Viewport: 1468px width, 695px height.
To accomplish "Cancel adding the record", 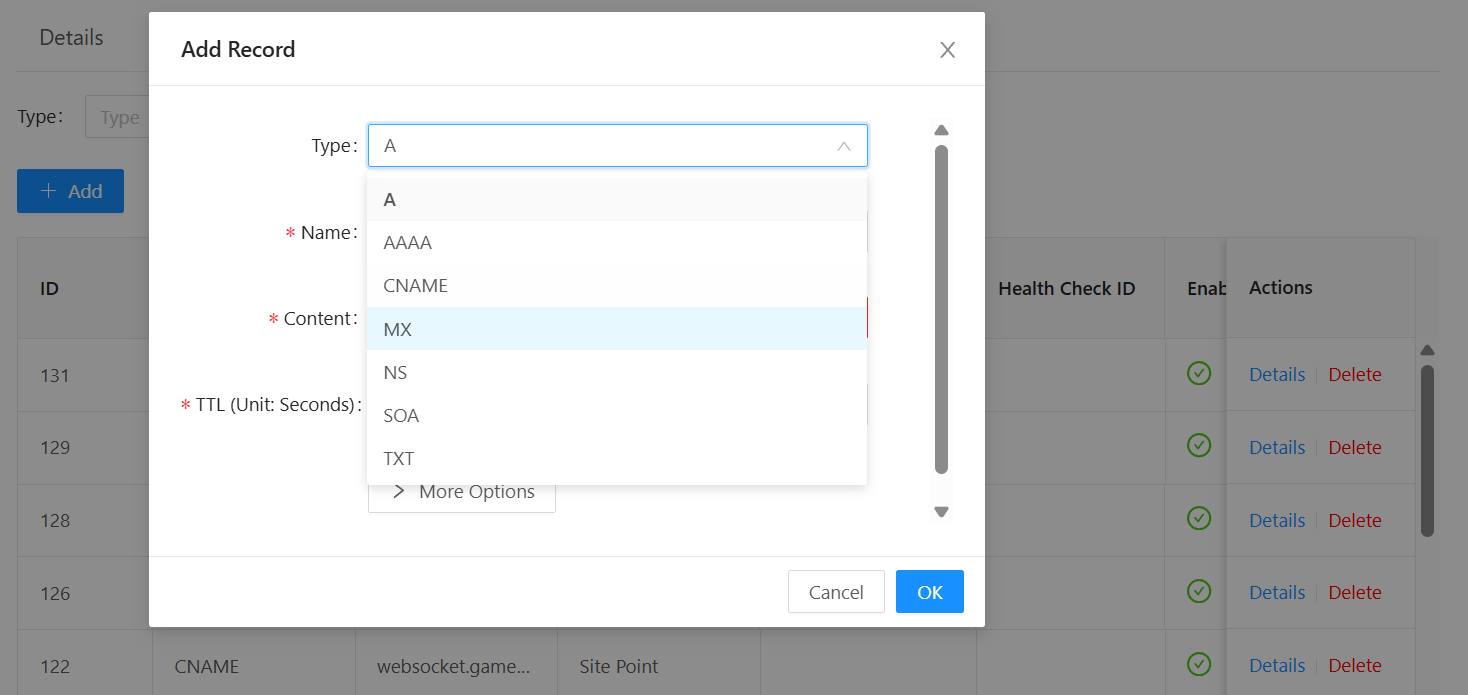I will 835,592.
